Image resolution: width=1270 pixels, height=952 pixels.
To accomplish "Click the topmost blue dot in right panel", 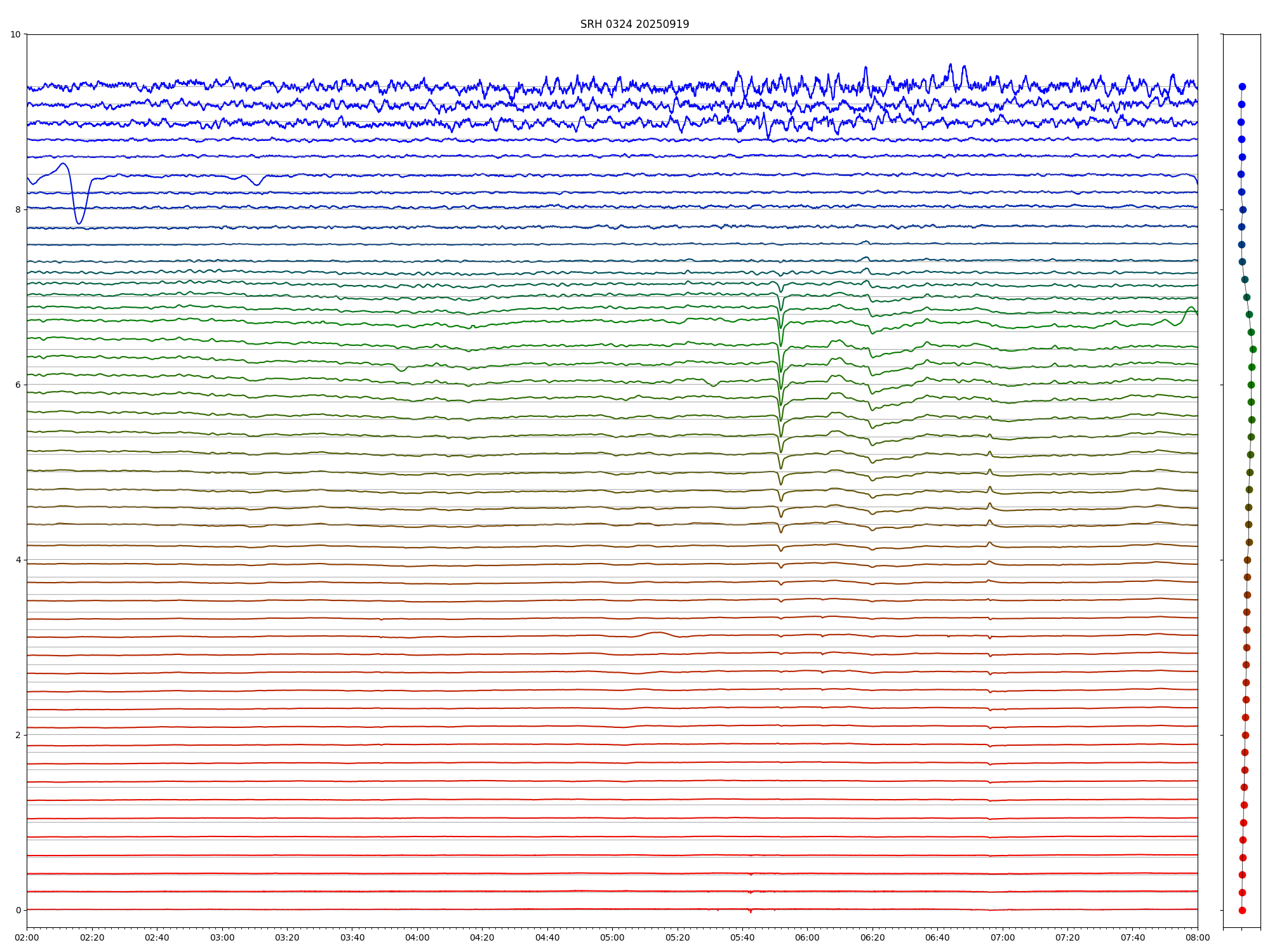I will click(1242, 87).
